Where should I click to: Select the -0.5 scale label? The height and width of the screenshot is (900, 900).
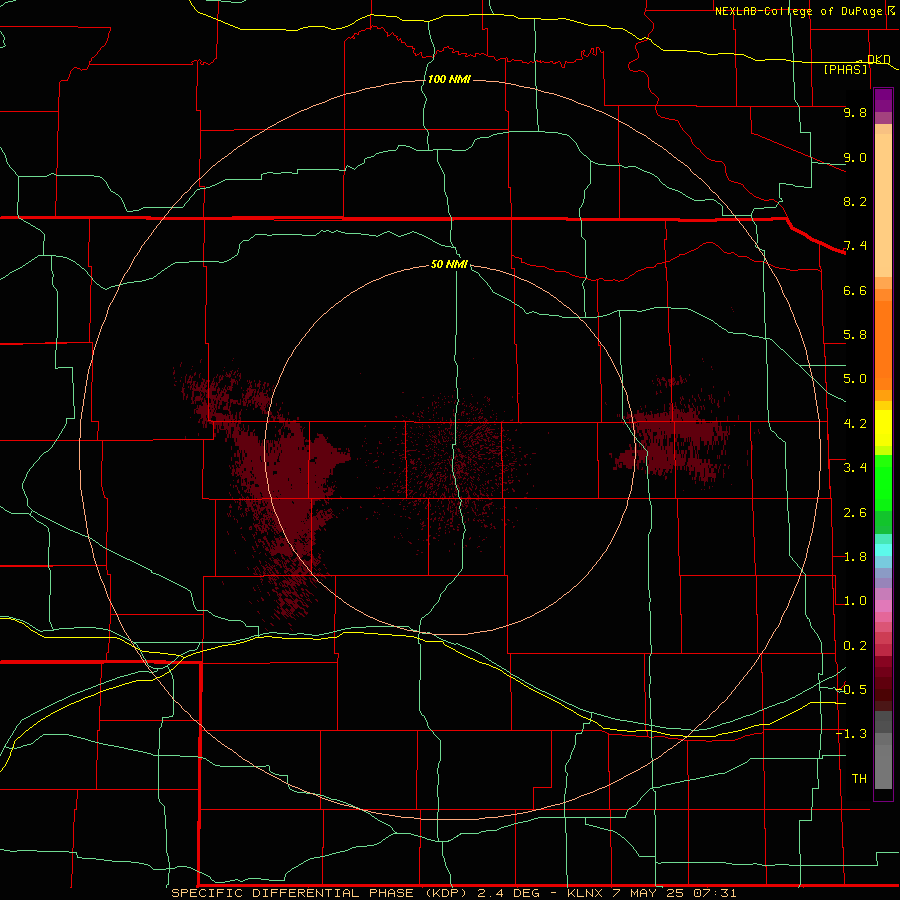851,690
